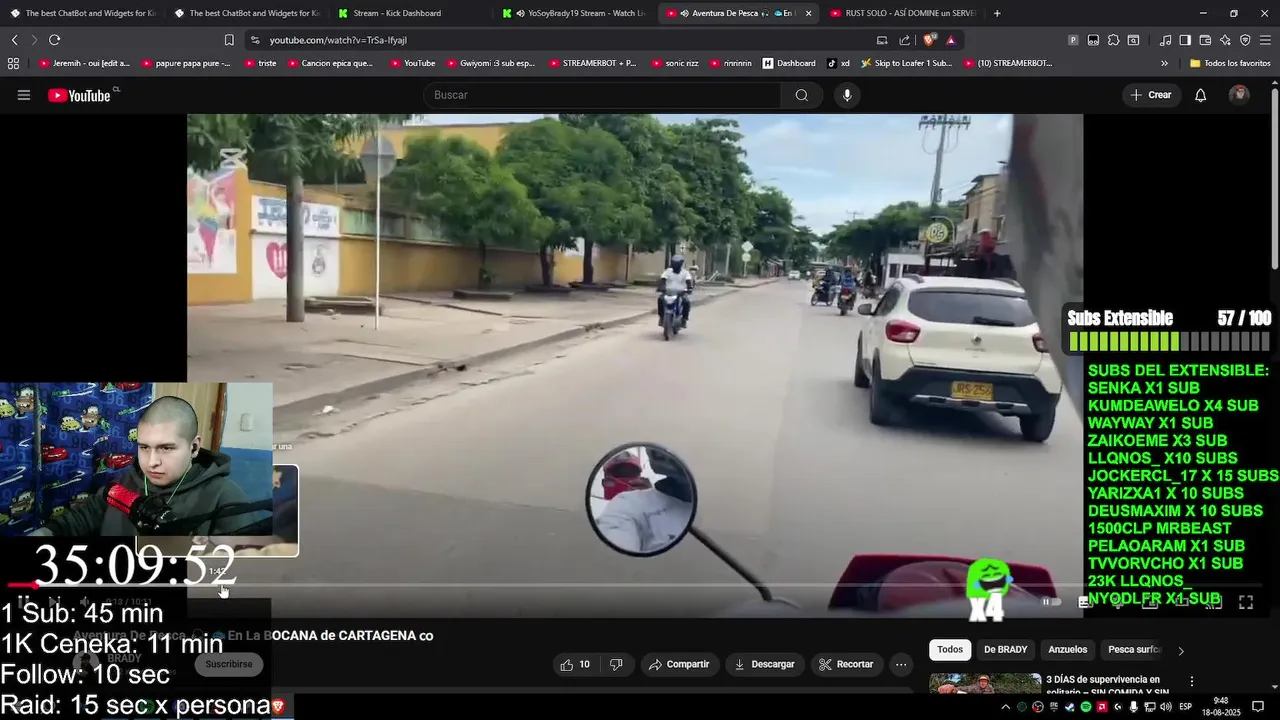Enter fullscreen on the video player
Image resolution: width=1280 pixels, height=720 pixels.
click(1246, 602)
